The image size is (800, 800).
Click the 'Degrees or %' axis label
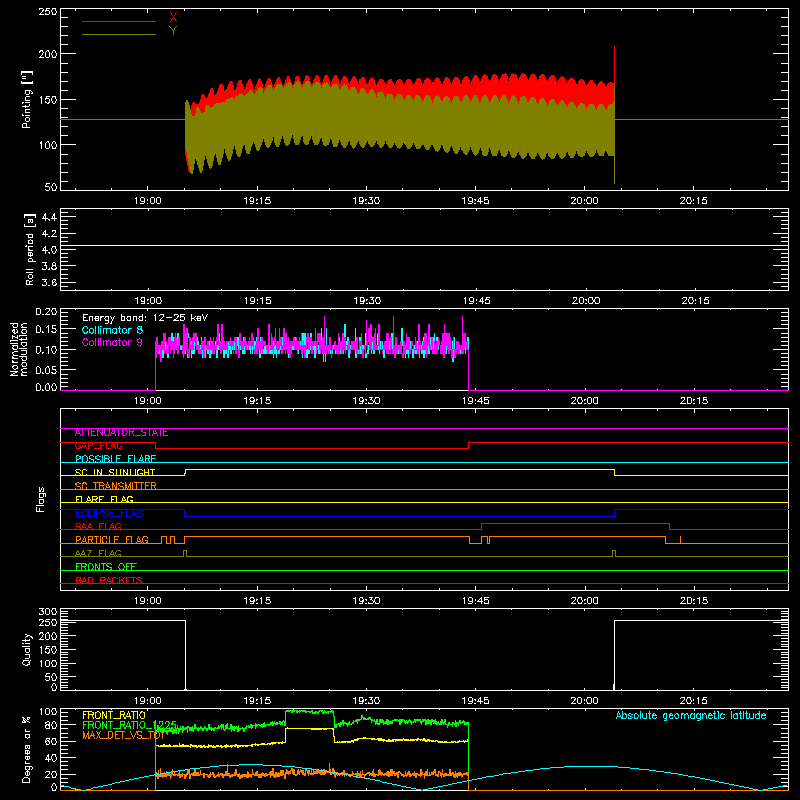pyautogui.click(x=27, y=749)
